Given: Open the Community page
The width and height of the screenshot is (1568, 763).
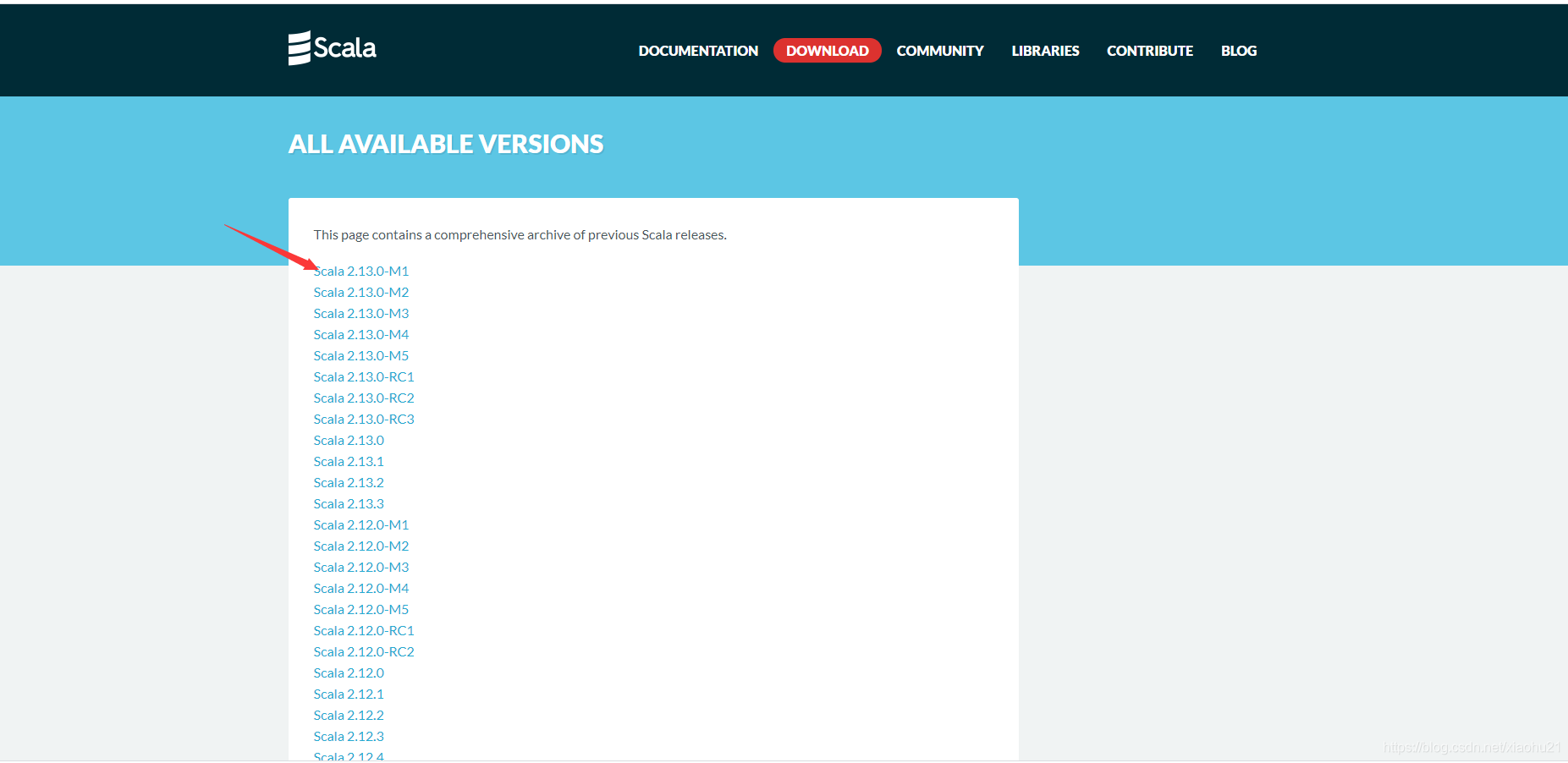Looking at the screenshot, I should coord(940,51).
